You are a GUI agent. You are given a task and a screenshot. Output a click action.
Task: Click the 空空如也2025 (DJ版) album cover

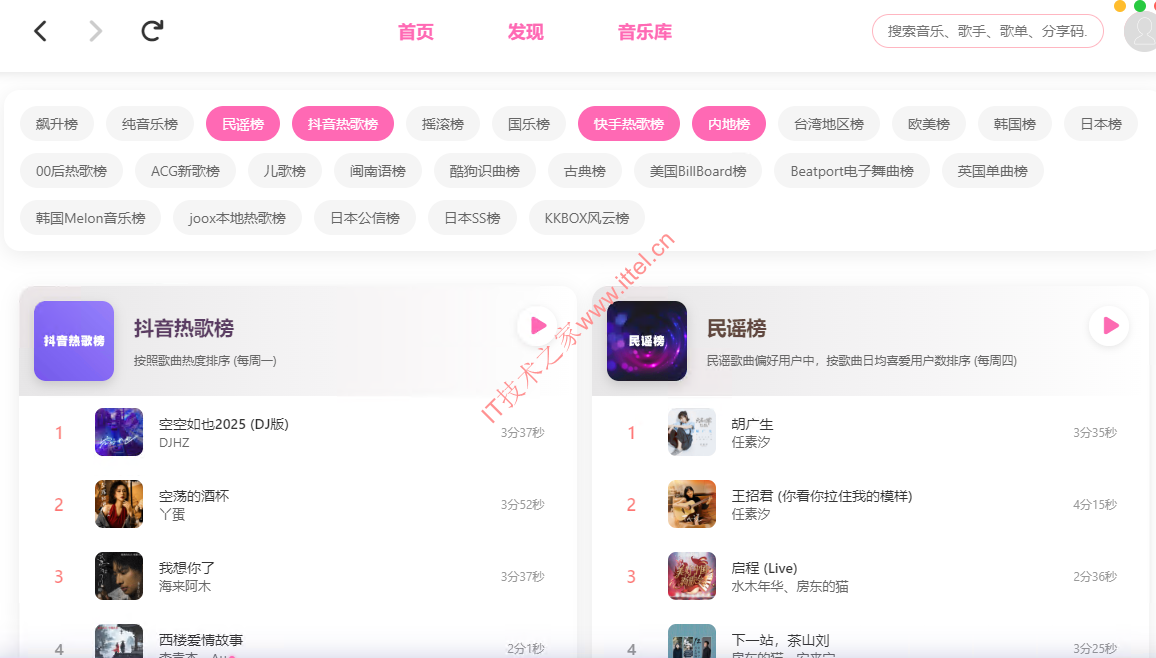coord(119,432)
